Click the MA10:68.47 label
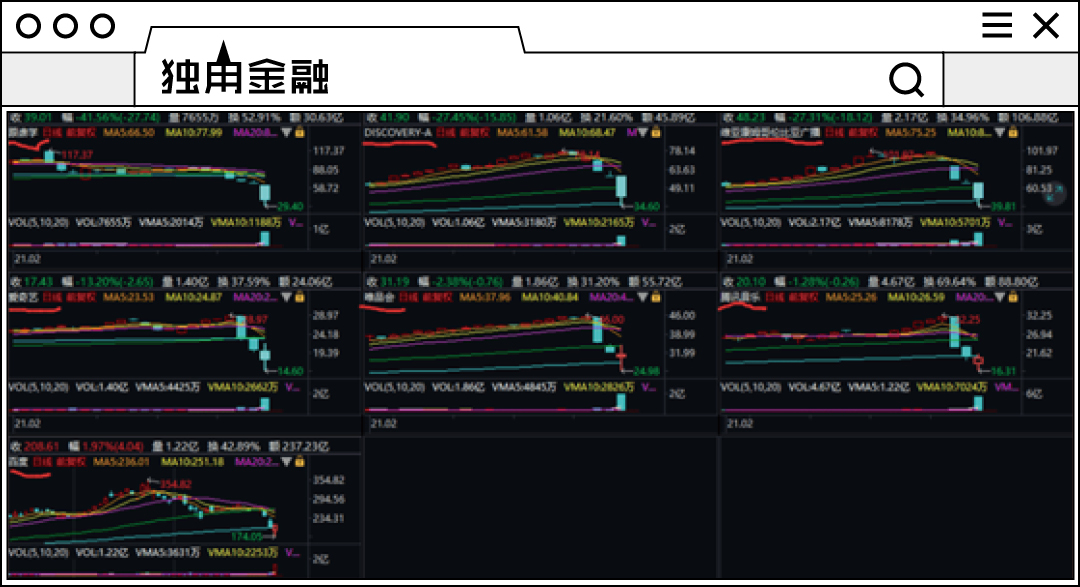 [x=588, y=132]
